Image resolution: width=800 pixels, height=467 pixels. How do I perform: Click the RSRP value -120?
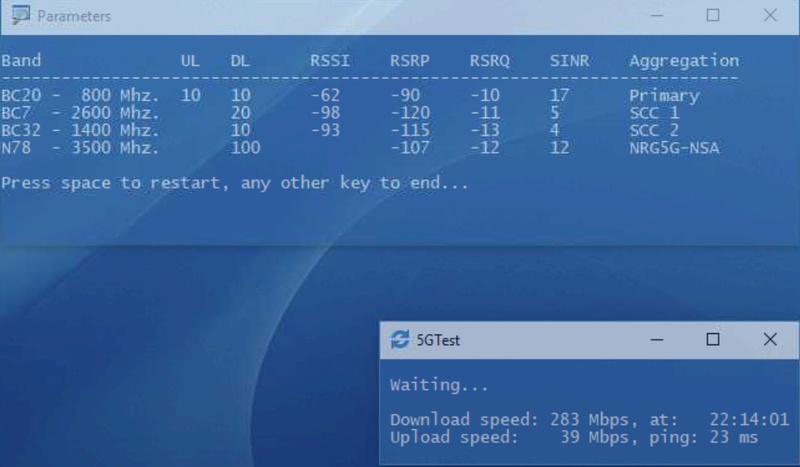point(410,113)
